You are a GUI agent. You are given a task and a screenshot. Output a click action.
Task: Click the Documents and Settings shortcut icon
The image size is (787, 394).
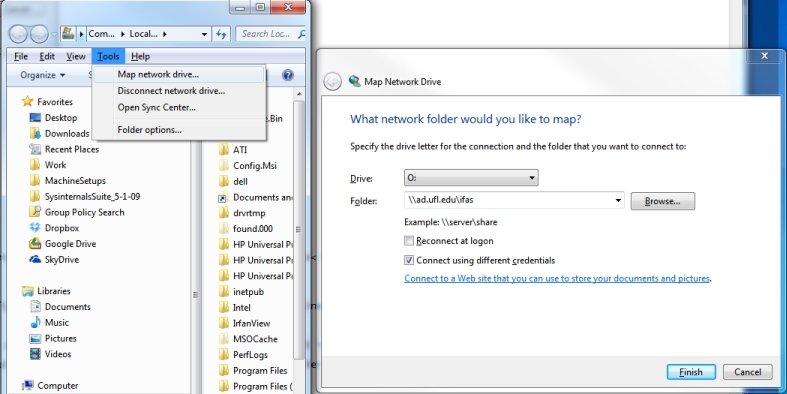[224, 197]
